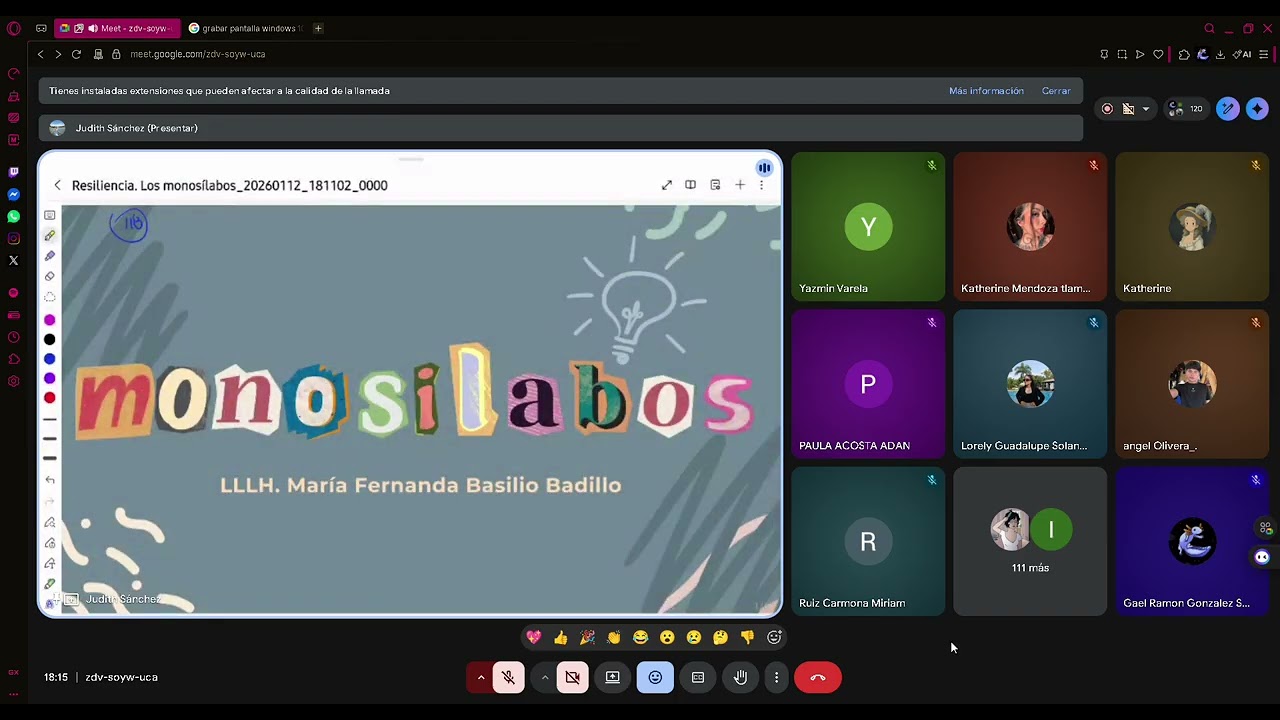Turn on the camera in the call bar

coord(572,677)
